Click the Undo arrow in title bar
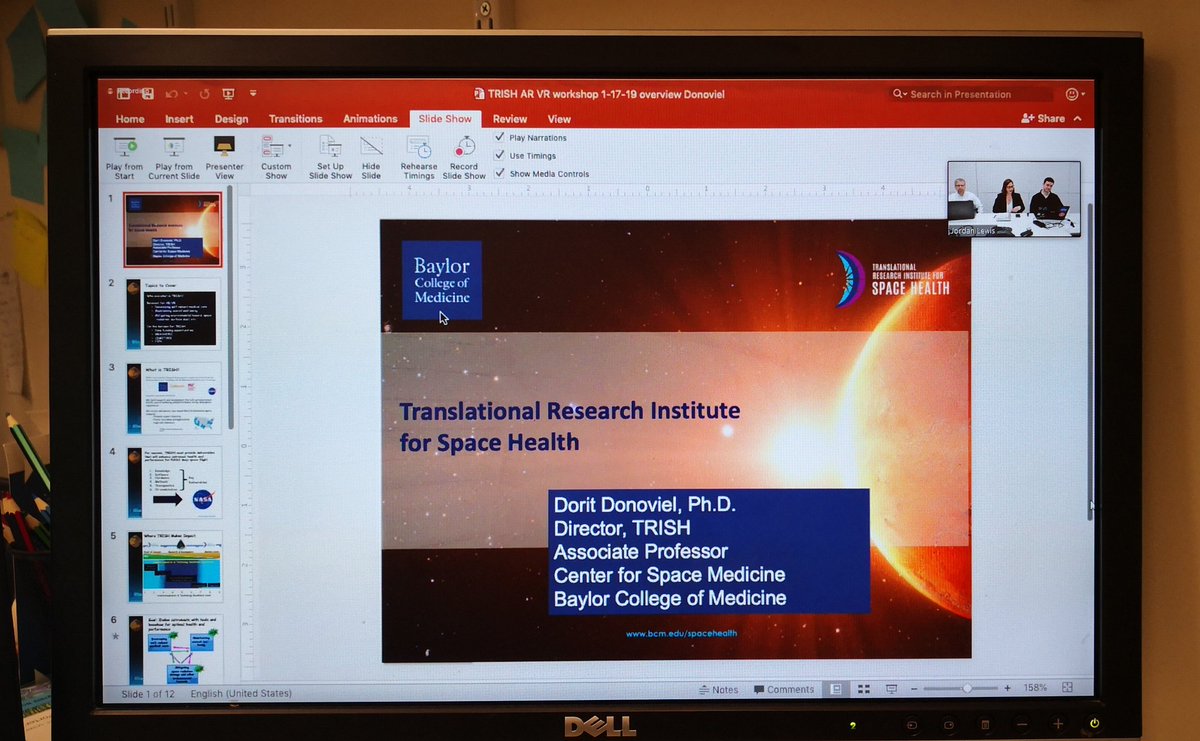Image resolution: width=1200 pixels, height=741 pixels. 171,94
